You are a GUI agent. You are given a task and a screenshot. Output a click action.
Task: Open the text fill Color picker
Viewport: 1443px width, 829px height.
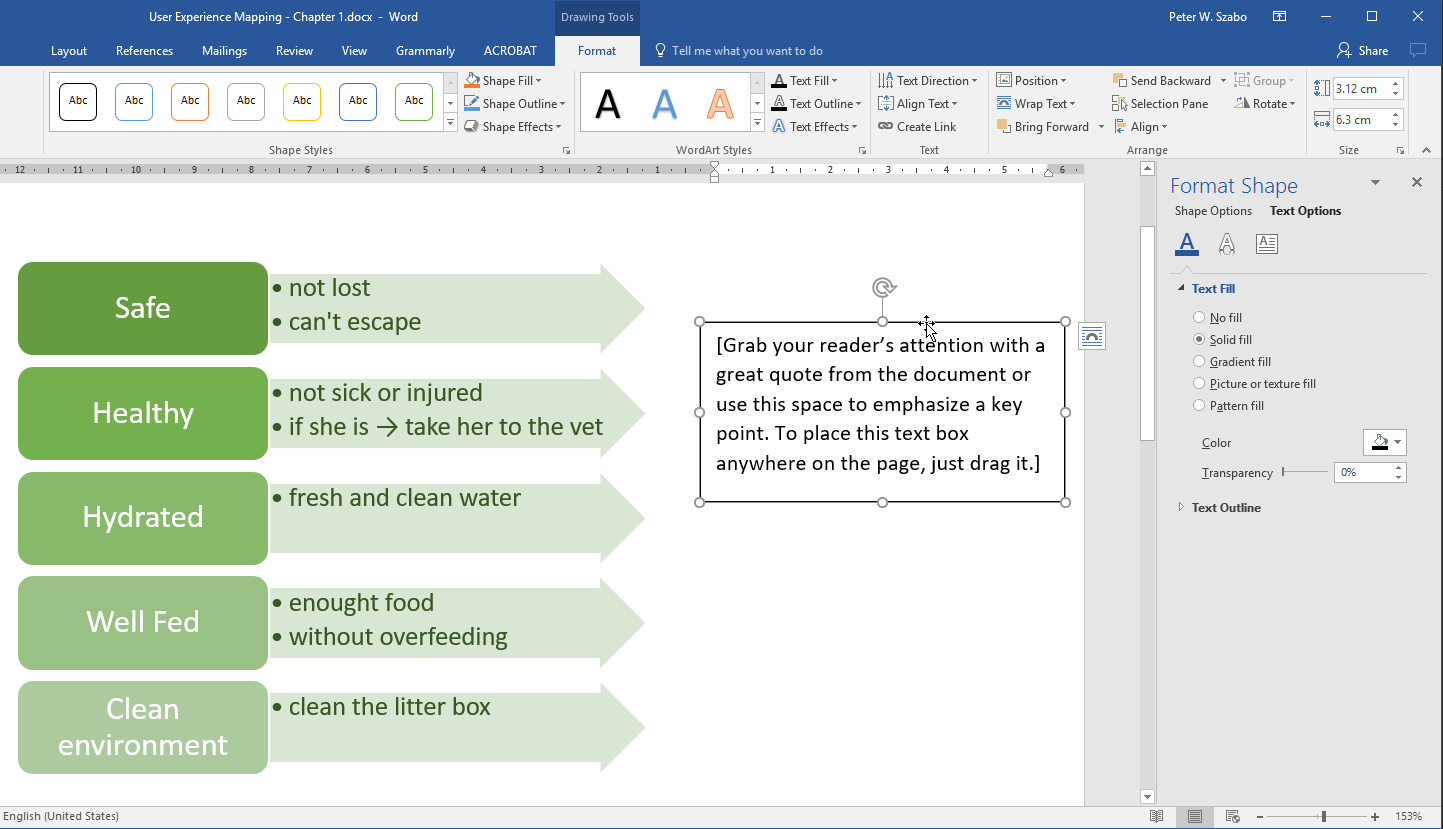pos(1384,443)
